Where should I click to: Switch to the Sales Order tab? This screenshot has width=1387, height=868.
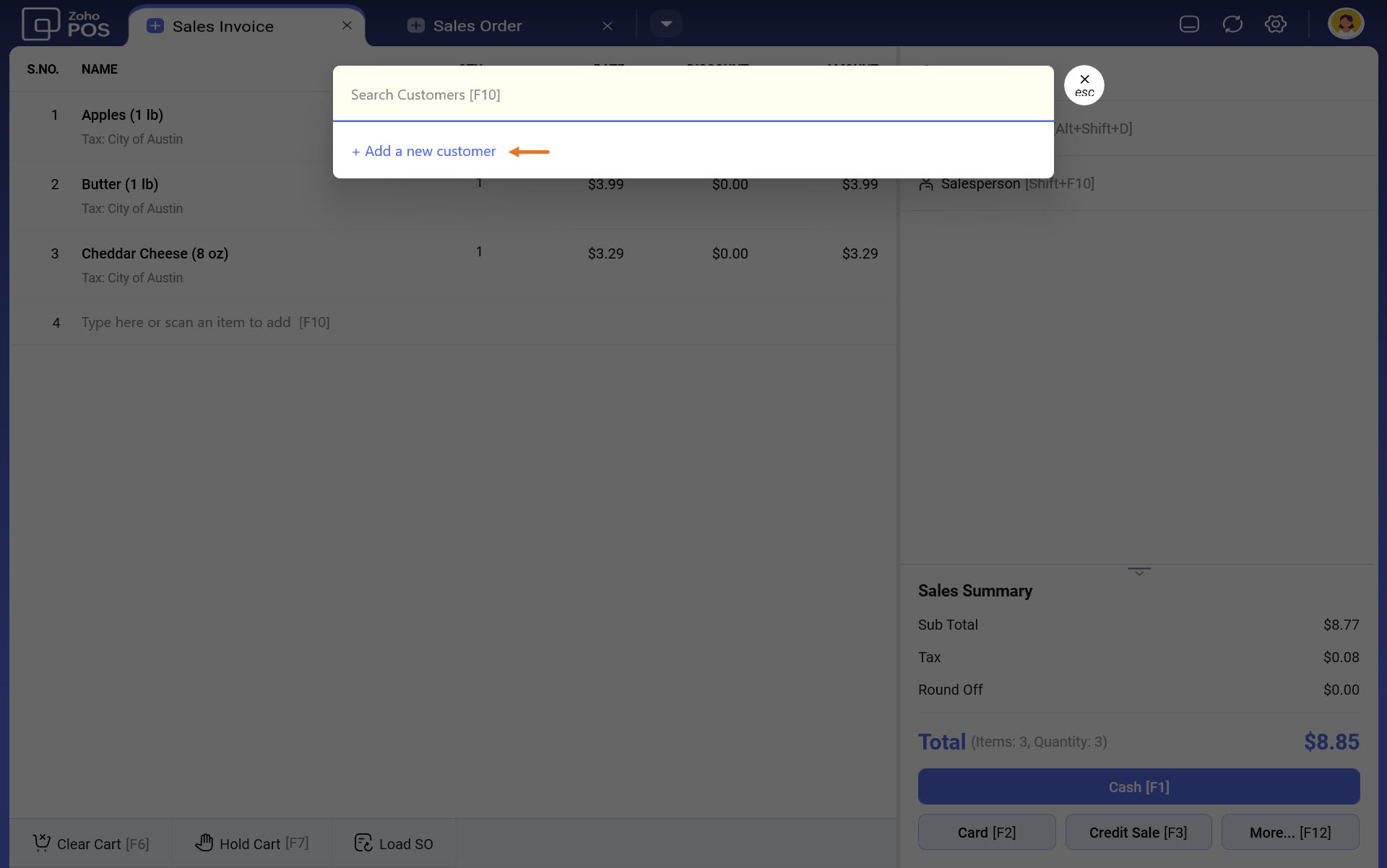tap(477, 26)
